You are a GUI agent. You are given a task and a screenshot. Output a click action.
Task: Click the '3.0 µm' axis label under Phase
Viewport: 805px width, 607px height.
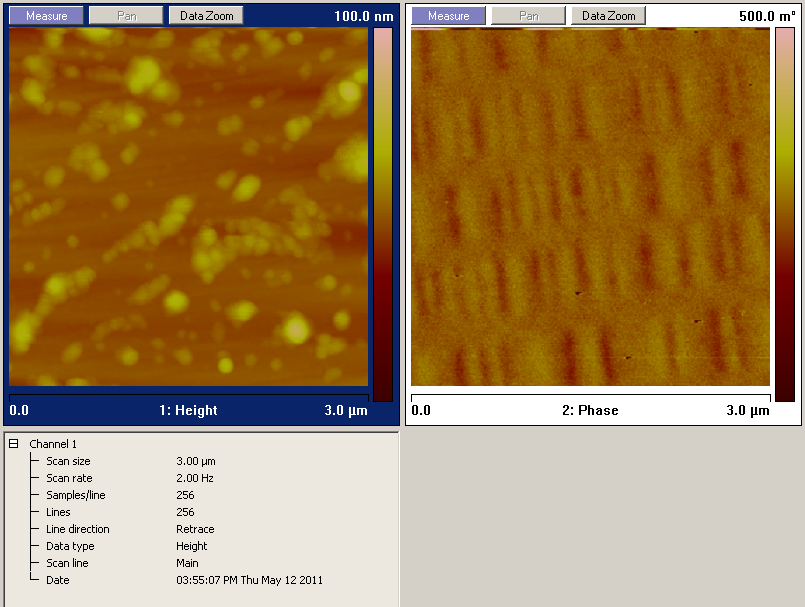[x=748, y=410]
